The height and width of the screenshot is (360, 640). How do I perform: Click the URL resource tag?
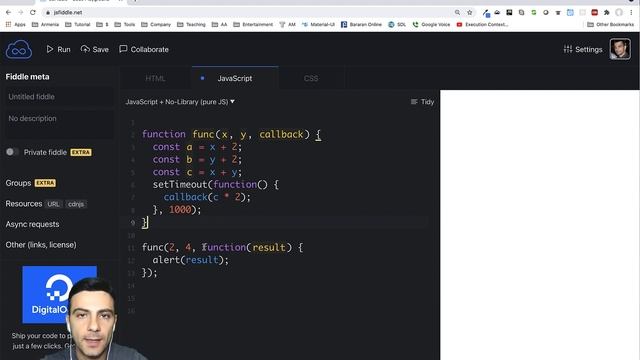point(53,204)
